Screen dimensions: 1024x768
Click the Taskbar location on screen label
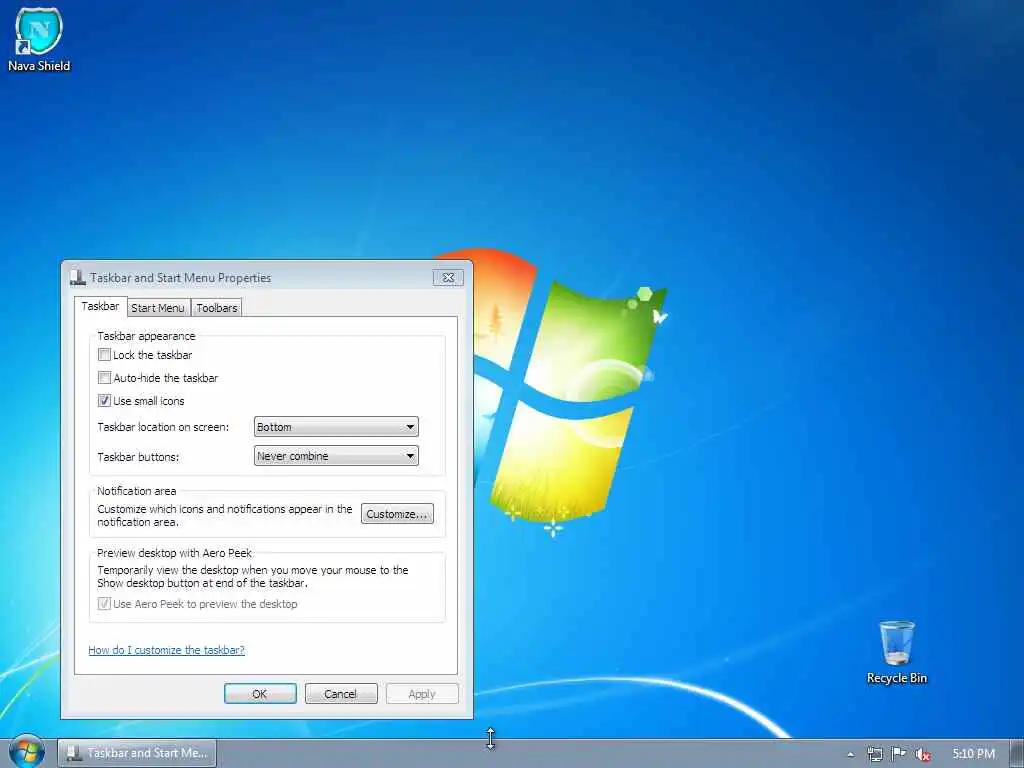[x=163, y=427]
